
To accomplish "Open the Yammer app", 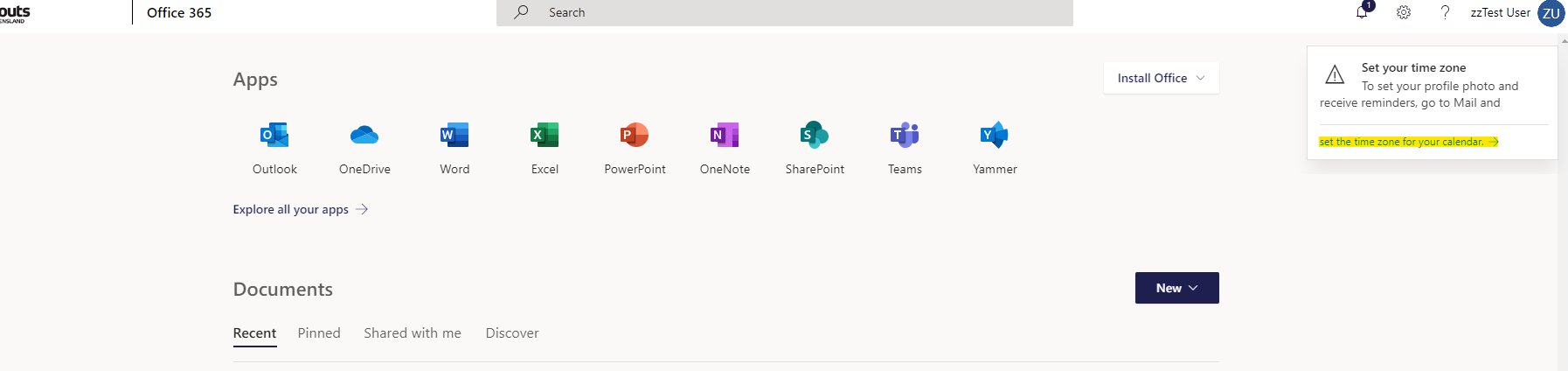I will pyautogui.click(x=995, y=148).
